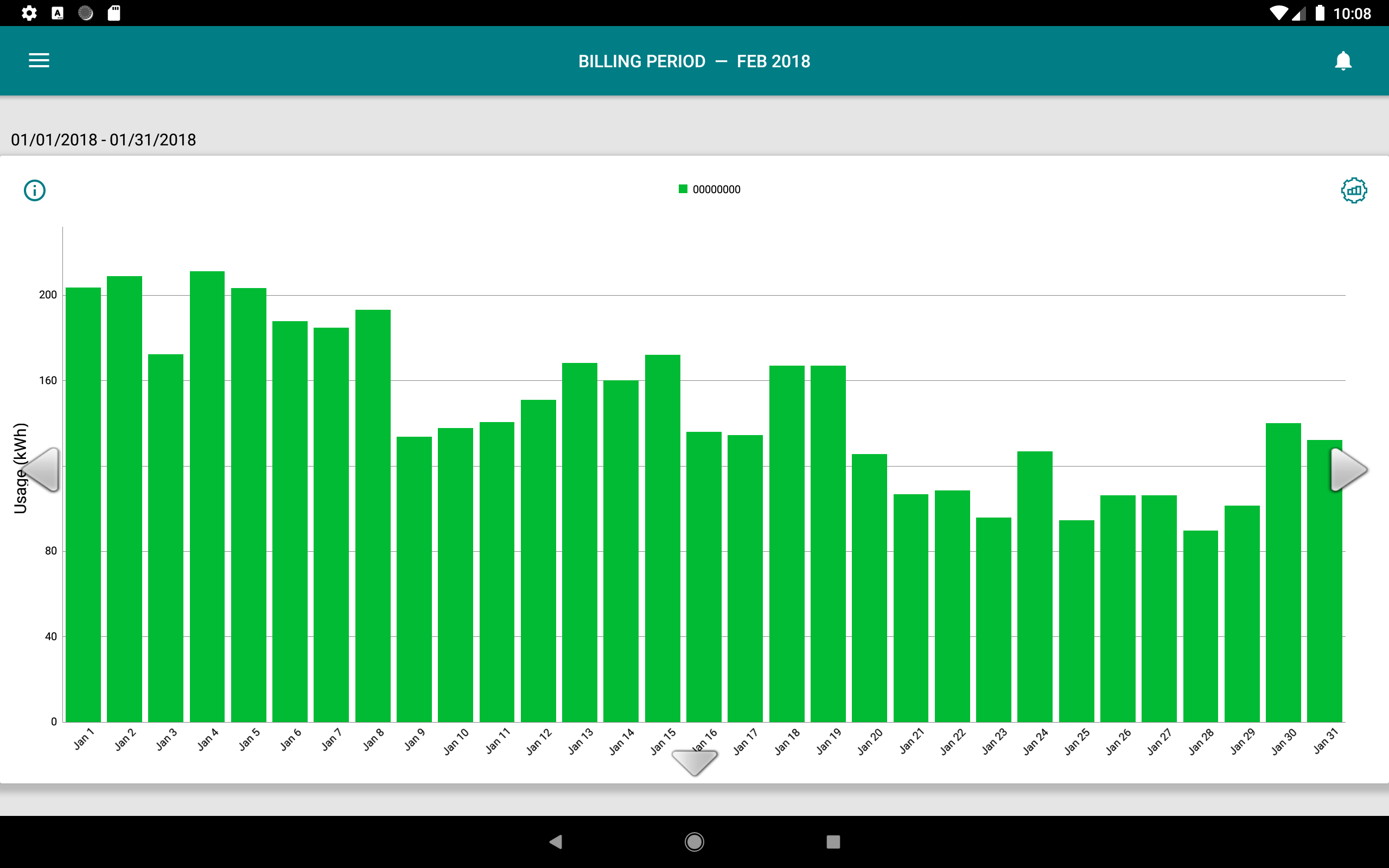Tap the Jan 30 usage bar
Screen dimensions: 1389x868
coord(1283,572)
